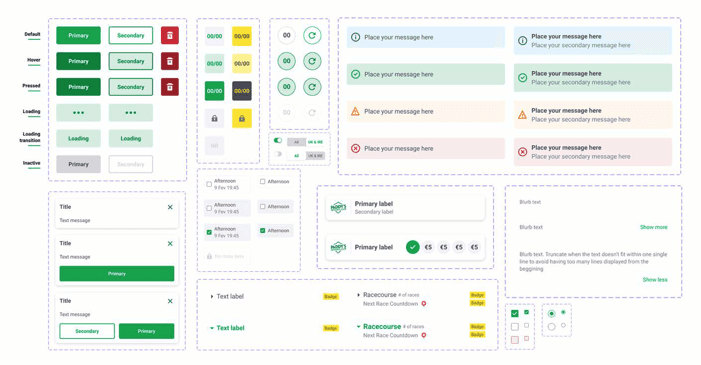Collapse the green expanded Racecourse row
The height and width of the screenshot is (365, 701).
[x=358, y=327]
